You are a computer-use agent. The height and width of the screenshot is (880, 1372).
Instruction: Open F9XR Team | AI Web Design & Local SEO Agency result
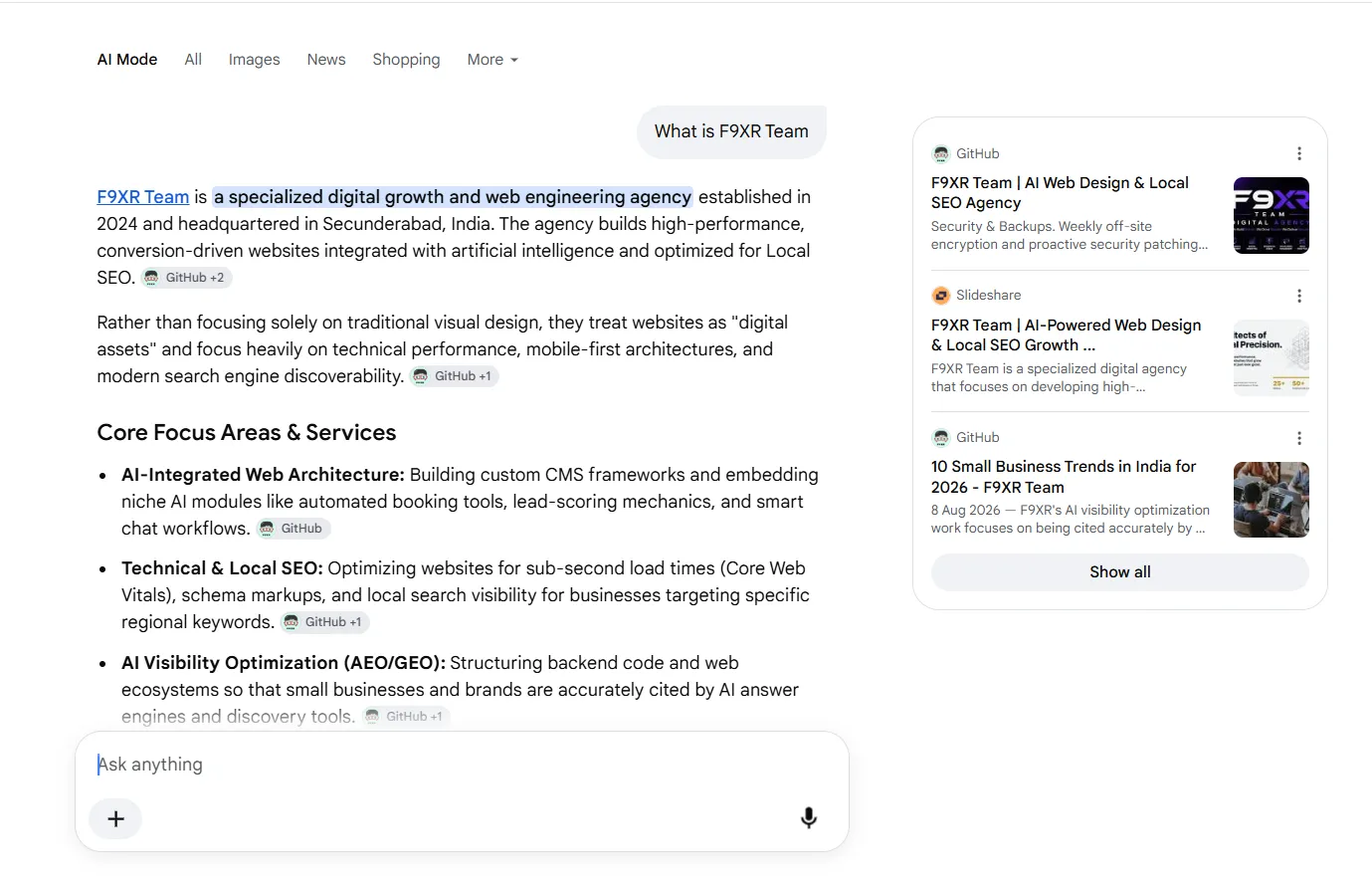[1060, 193]
